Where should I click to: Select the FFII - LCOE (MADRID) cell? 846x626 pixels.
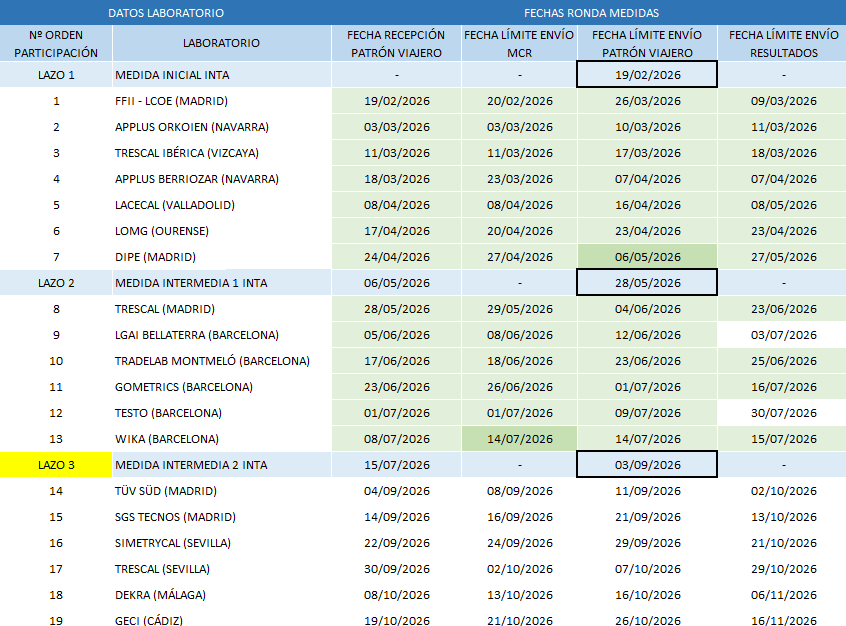click(x=221, y=101)
